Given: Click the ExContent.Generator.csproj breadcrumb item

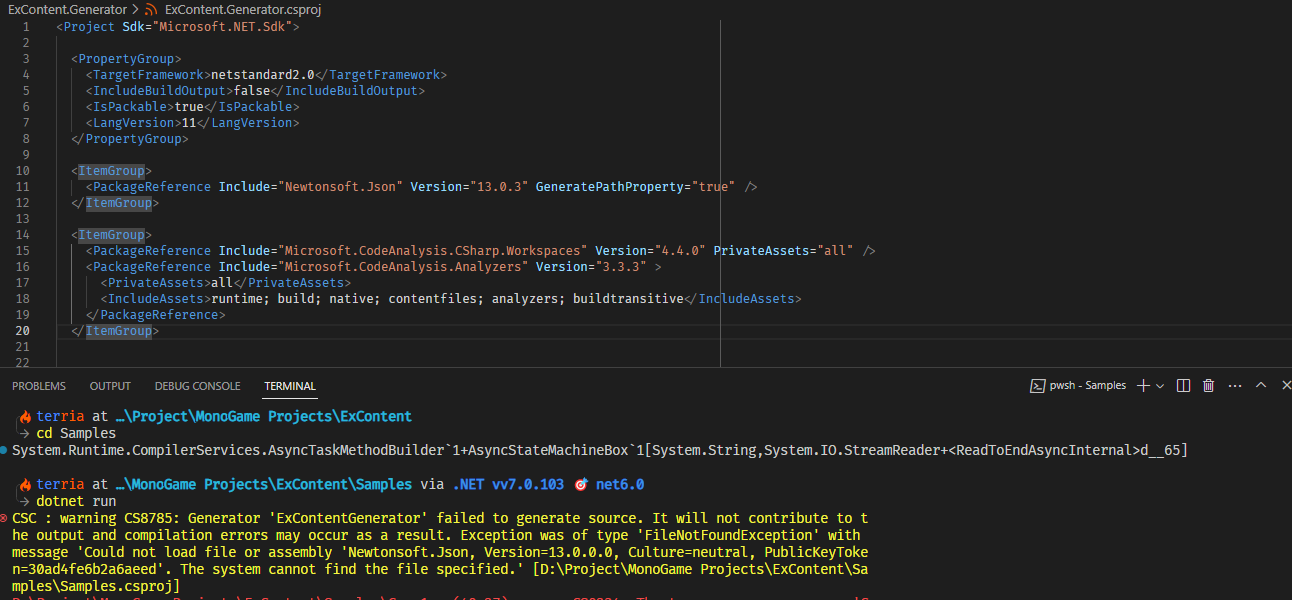Looking at the screenshot, I should tap(243, 9).
